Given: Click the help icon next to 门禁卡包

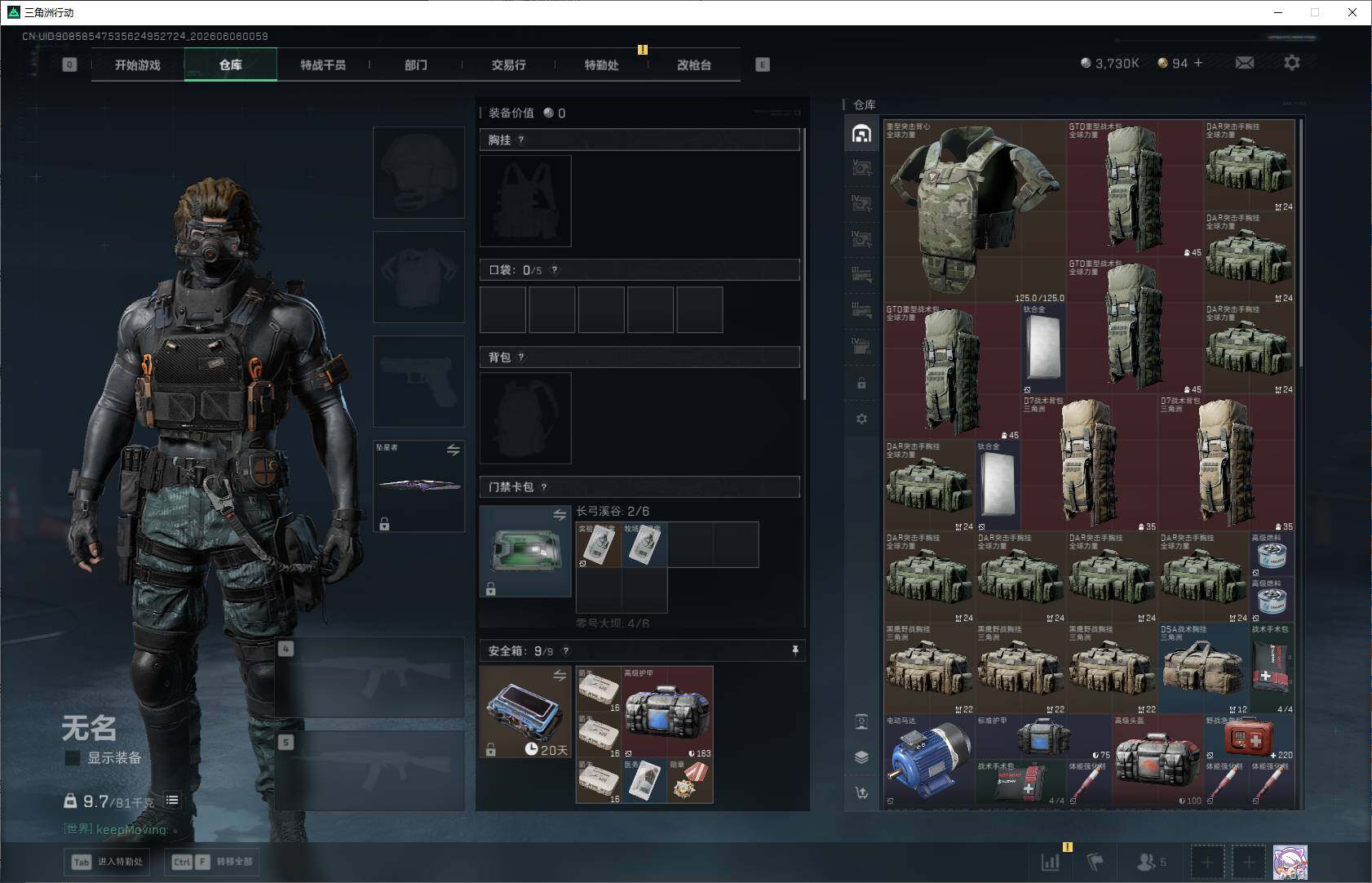Looking at the screenshot, I should tap(544, 487).
